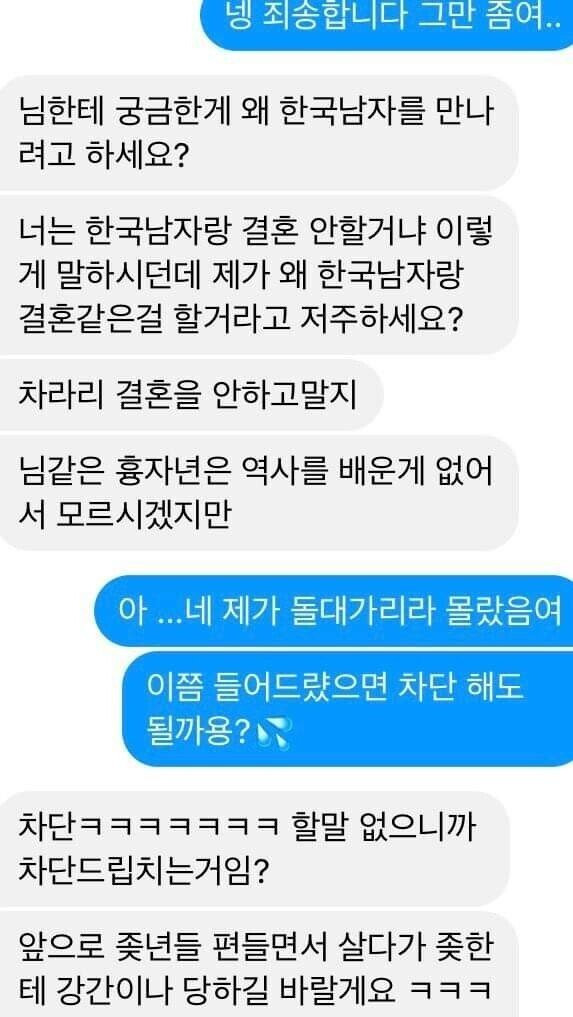The image size is (573, 1017).
Task: Select the bottom gray bubble starting with '앞으로'
Action: coord(258,965)
